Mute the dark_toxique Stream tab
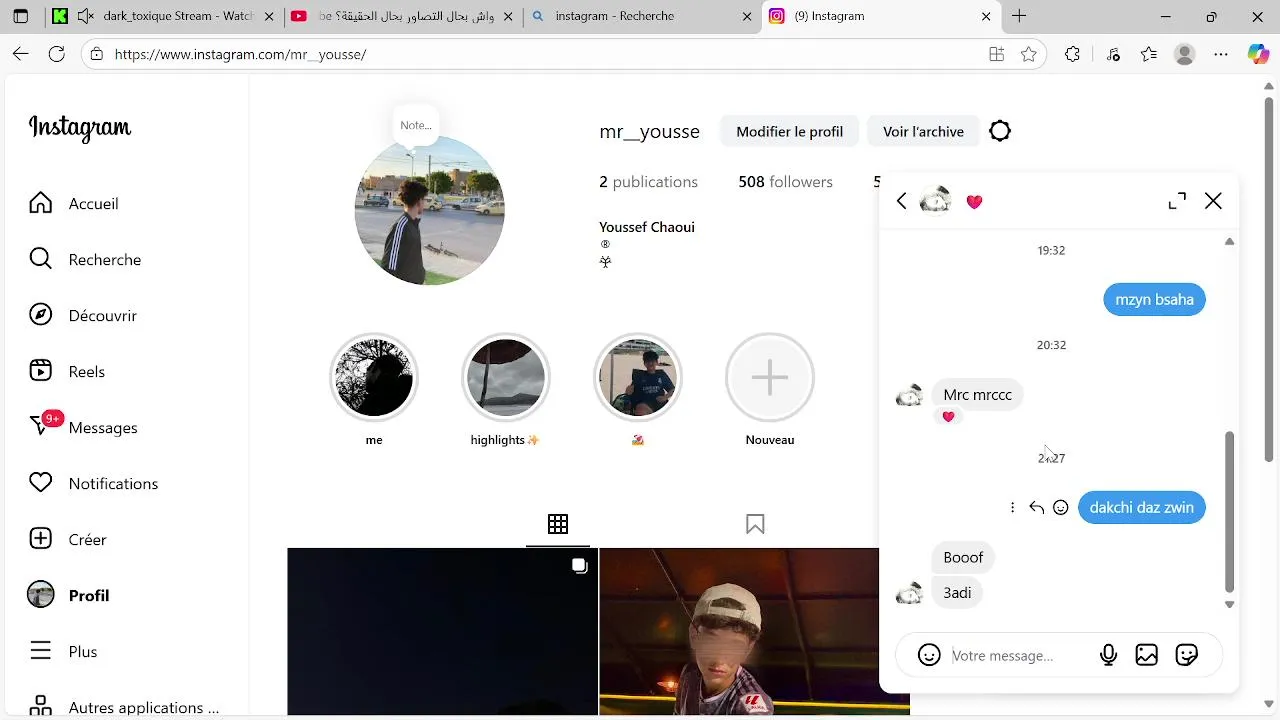The height and width of the screenshot is (720, 1280). (86, 16)
